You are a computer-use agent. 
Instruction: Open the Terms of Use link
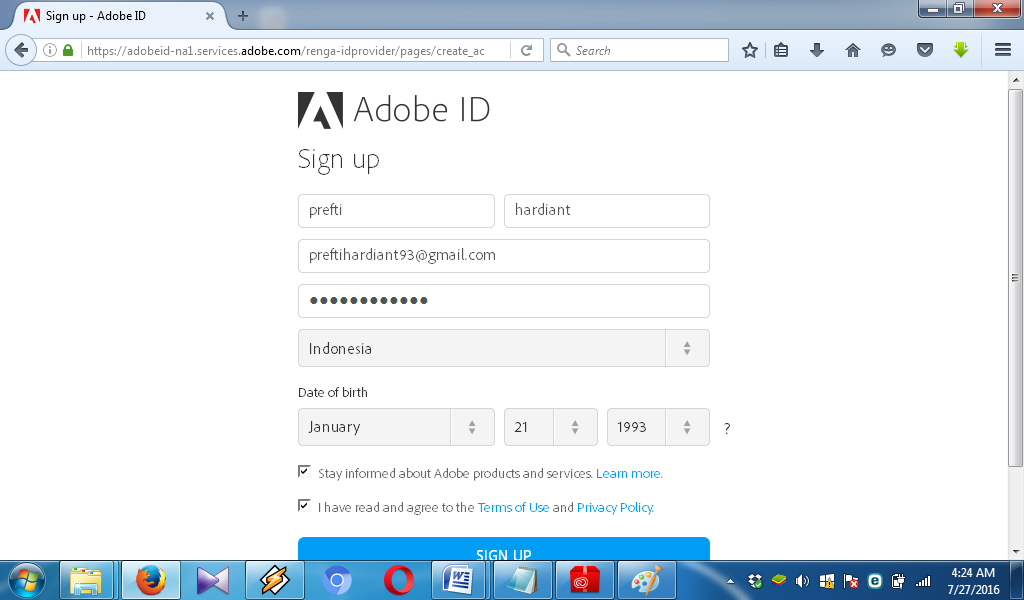[x=513, y=507]
